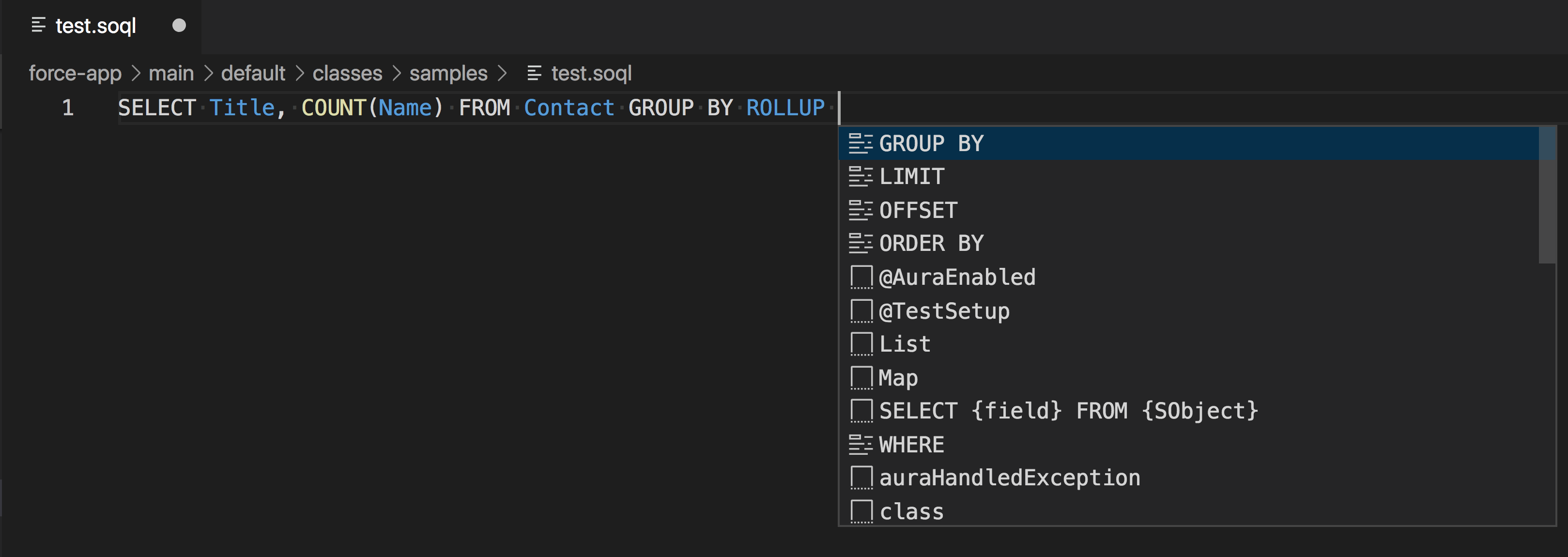Click the snippet icon beside @TestSetup suggestion

click(x=860, y=310)
